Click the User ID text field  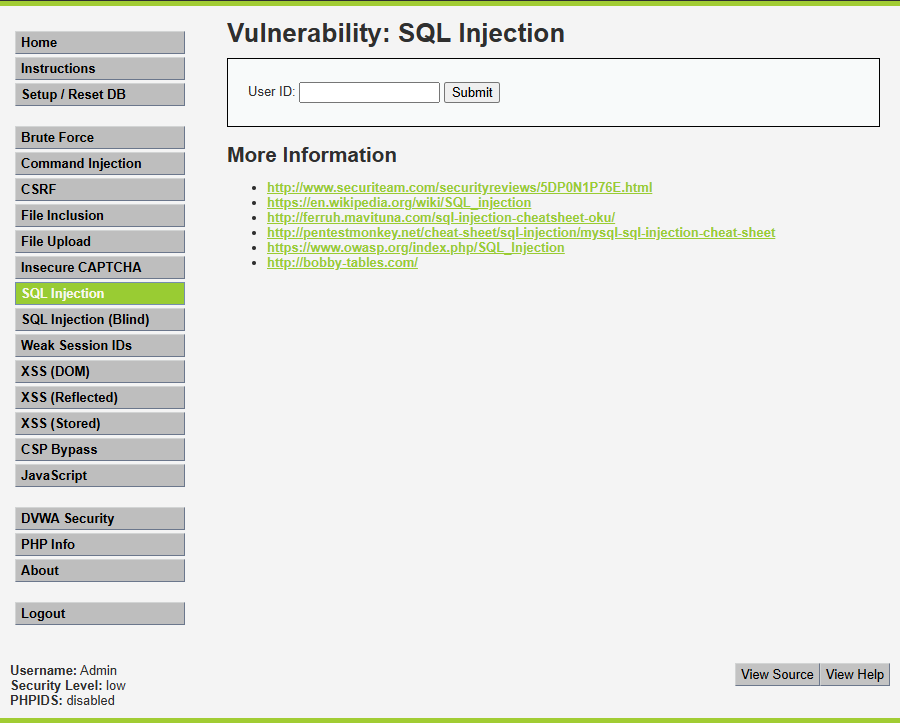(369, 92)
